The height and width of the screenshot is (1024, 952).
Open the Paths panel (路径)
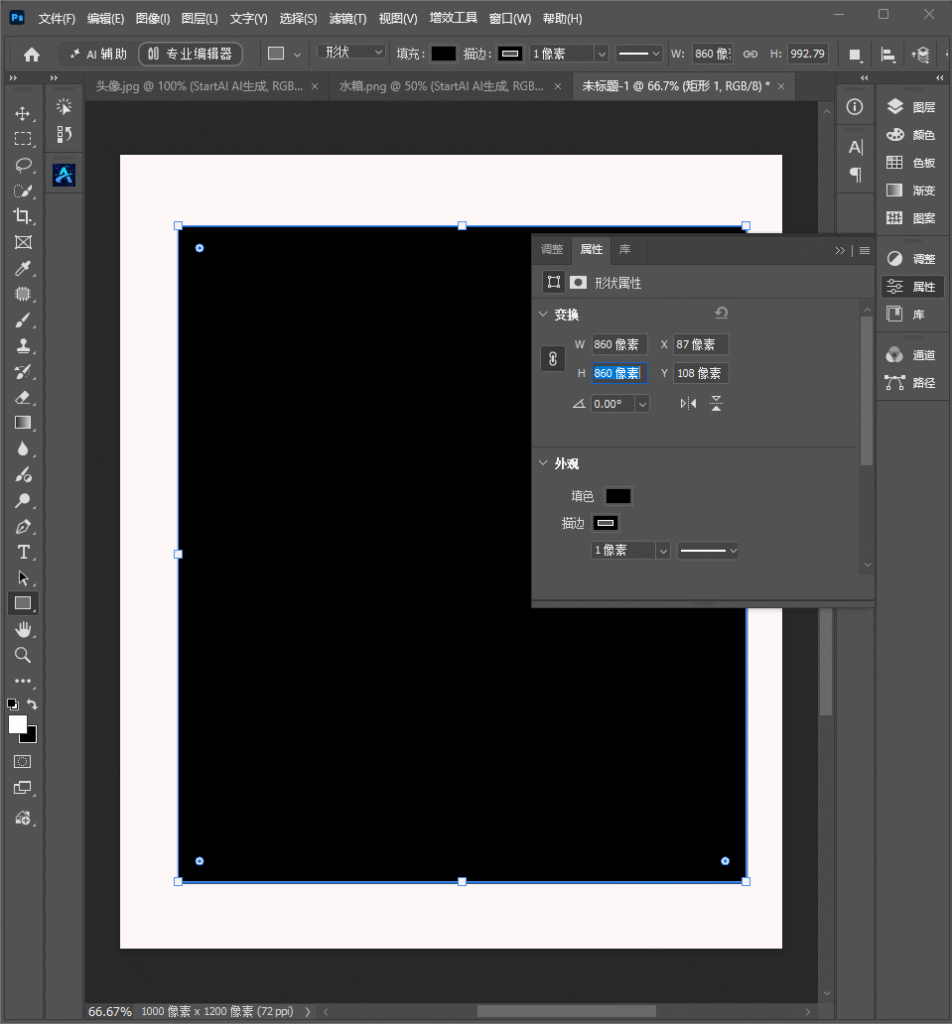[x=912, y=383]
